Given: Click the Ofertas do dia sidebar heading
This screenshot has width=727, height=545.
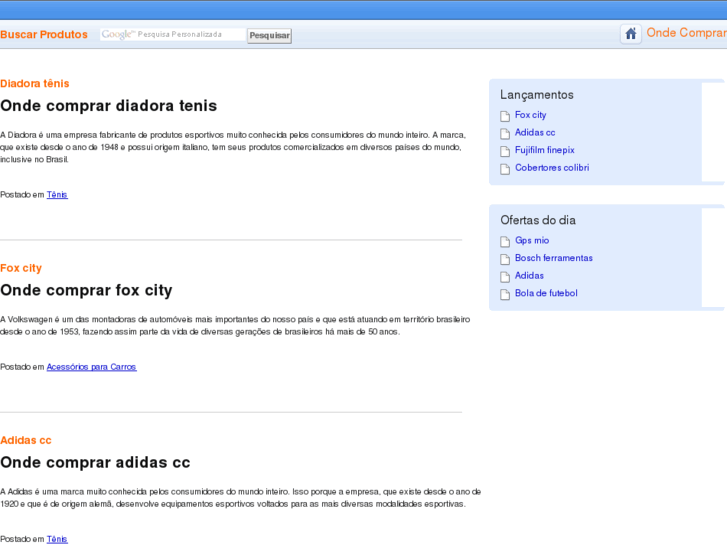Looking at the screenshot, I should (x=538, y=220).
